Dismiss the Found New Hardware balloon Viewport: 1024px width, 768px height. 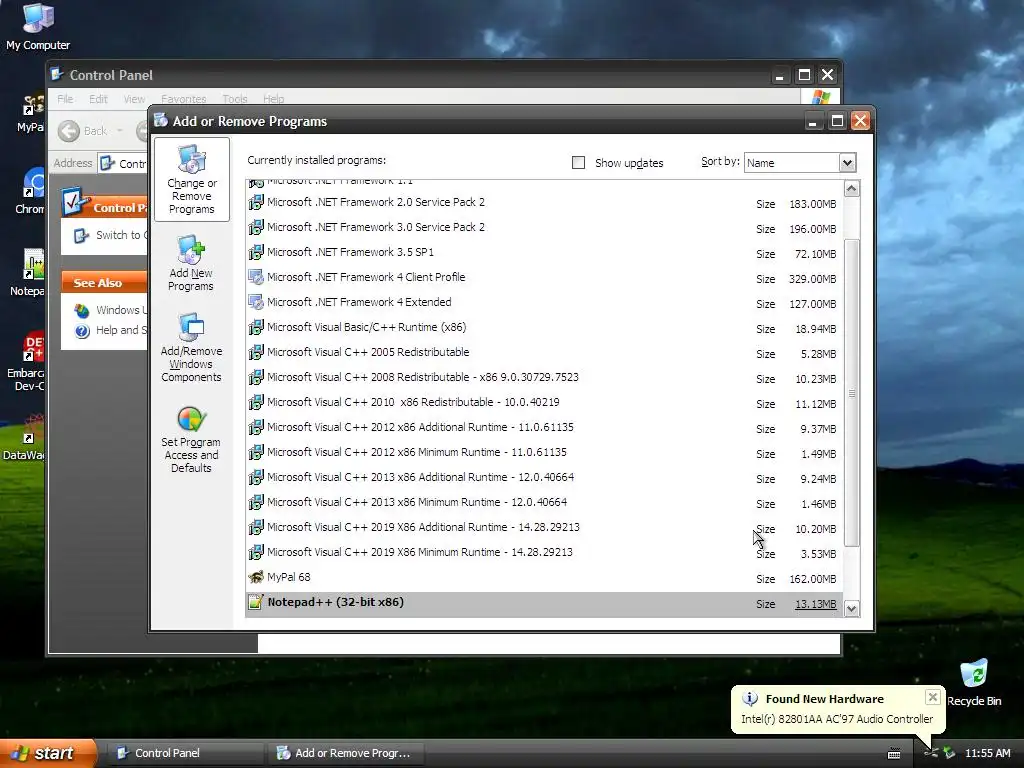[x=933, y=697]
